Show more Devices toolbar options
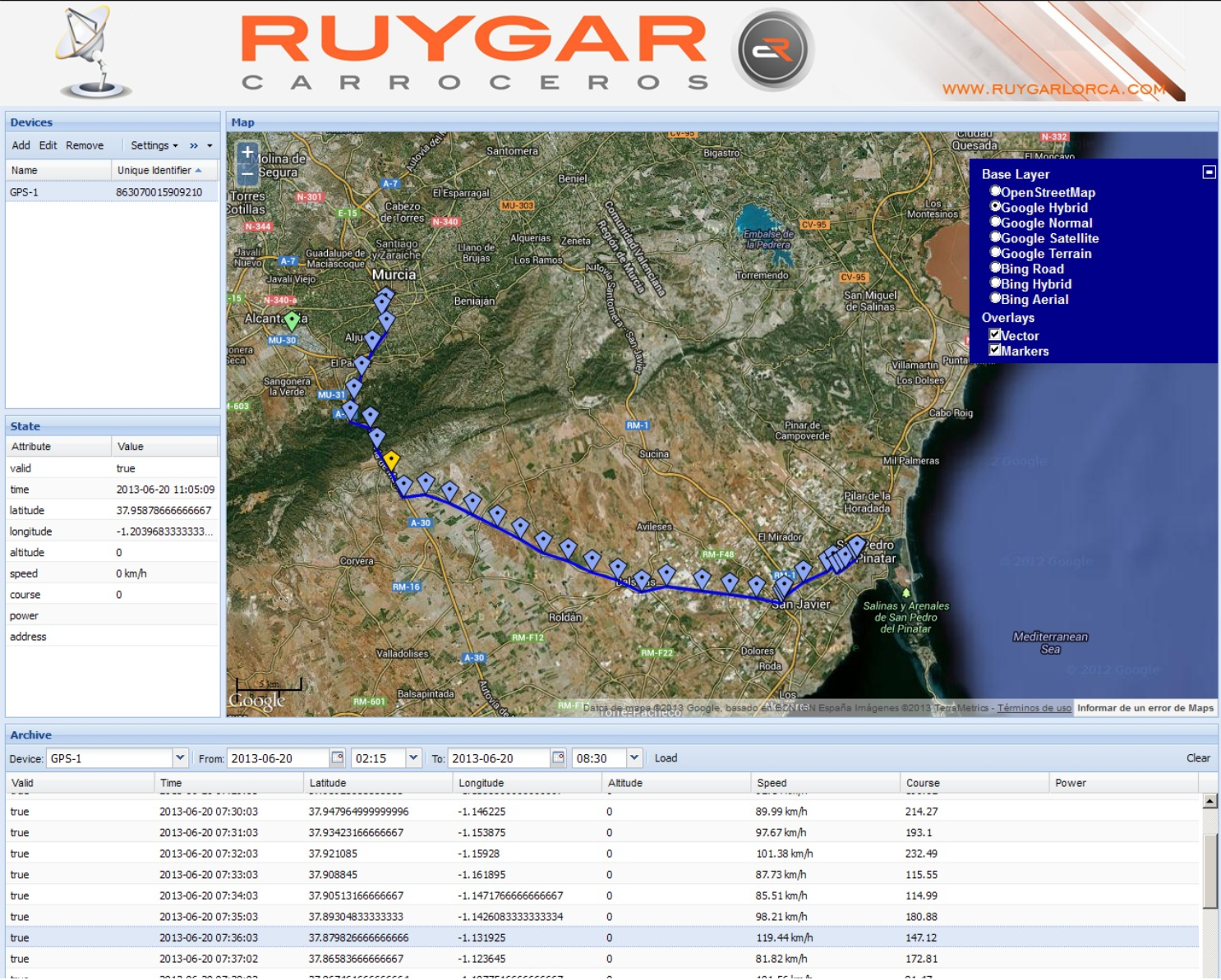 coord(194,145)
